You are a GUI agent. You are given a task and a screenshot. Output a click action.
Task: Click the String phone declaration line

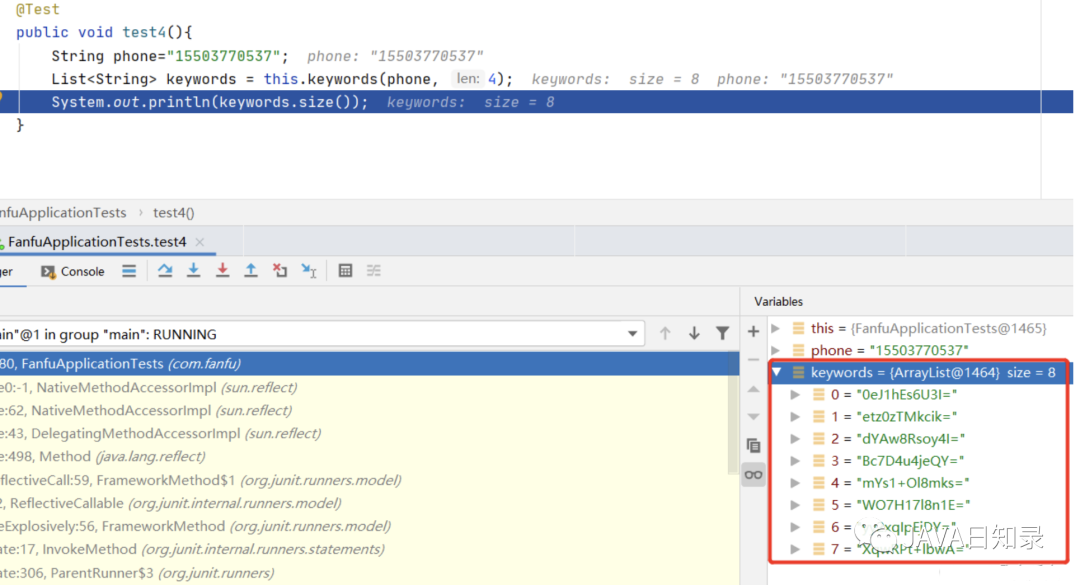(170, 56)
